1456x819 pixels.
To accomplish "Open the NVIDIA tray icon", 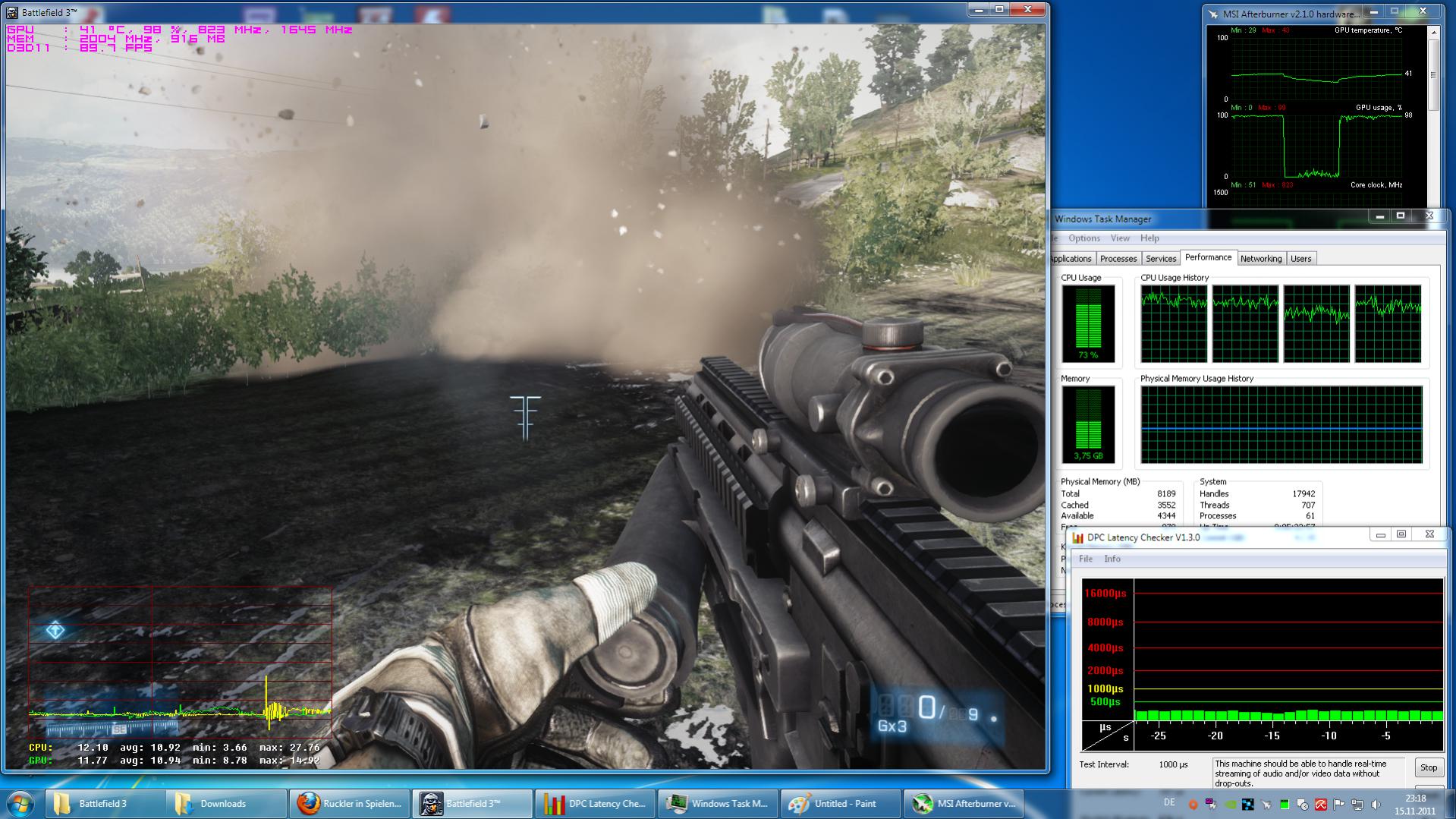I will (x=1230, y=805).
